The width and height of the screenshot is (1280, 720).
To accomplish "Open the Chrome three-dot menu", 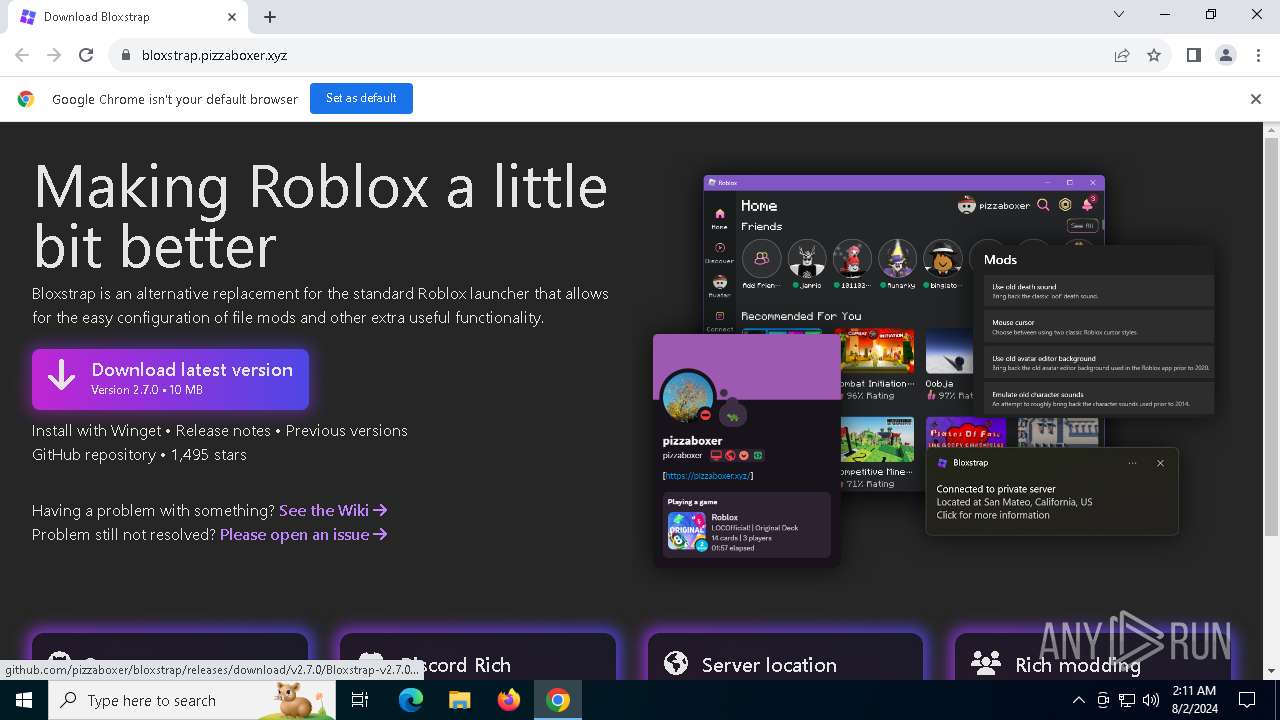I will tap(1257, 55).
